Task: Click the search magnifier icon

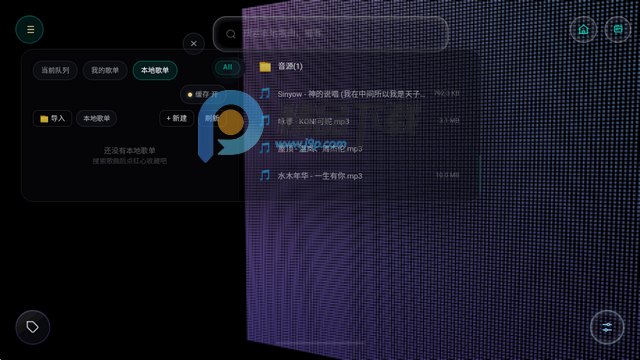Action: 231,34
